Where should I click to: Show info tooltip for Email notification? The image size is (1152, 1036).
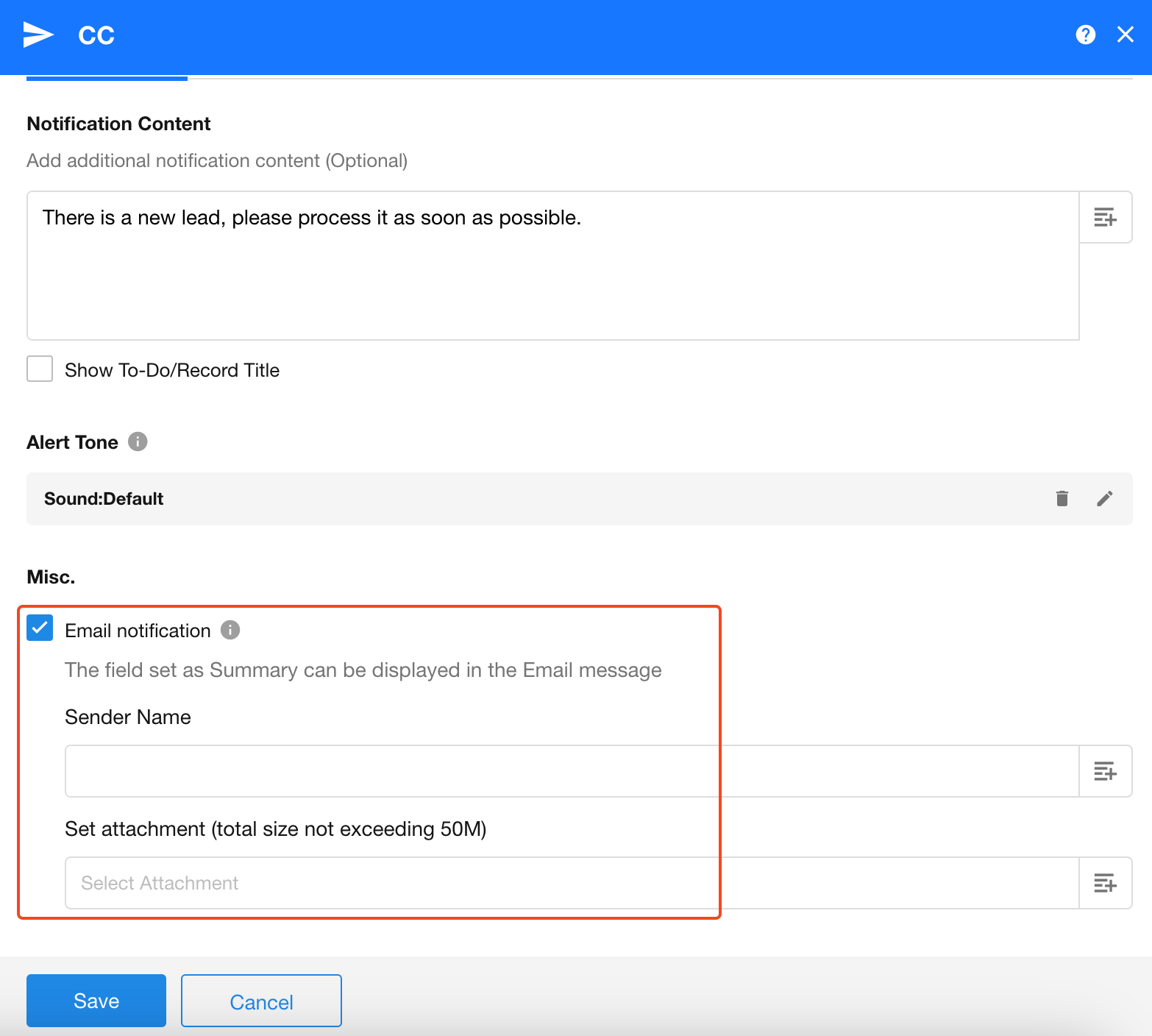point(230,631)
